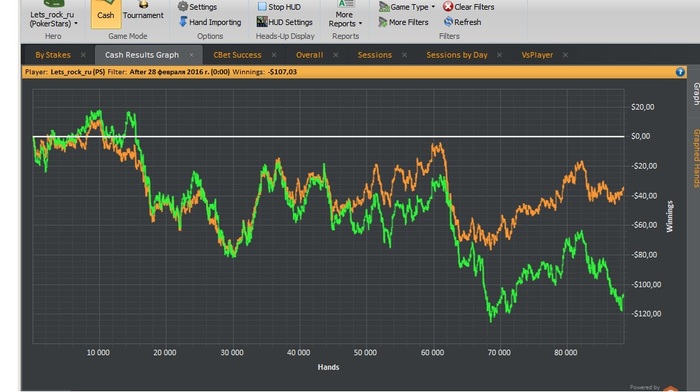Open the VsPlayer tab

click(x=537, y=55)
